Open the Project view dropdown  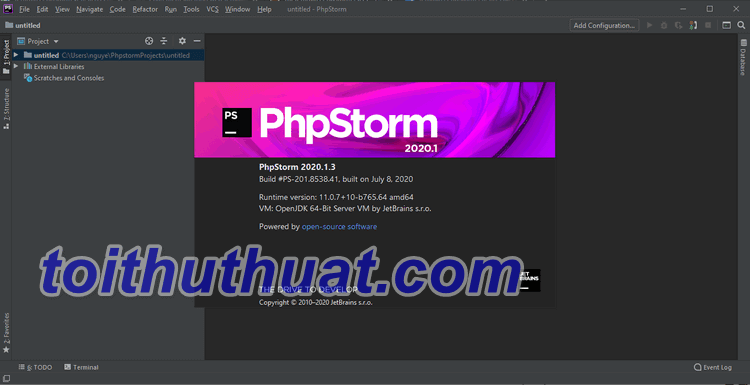tap(38, 41)
